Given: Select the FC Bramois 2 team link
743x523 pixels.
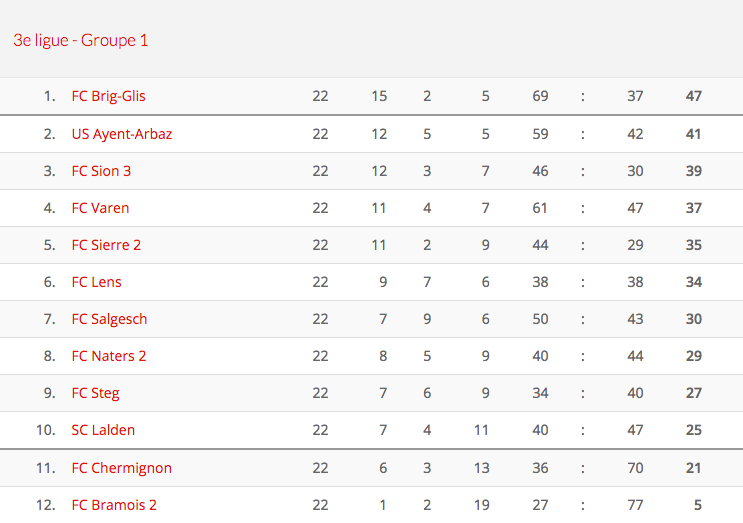Looking at the screenshot, I should pyautogui.click(x=114, y=505).
